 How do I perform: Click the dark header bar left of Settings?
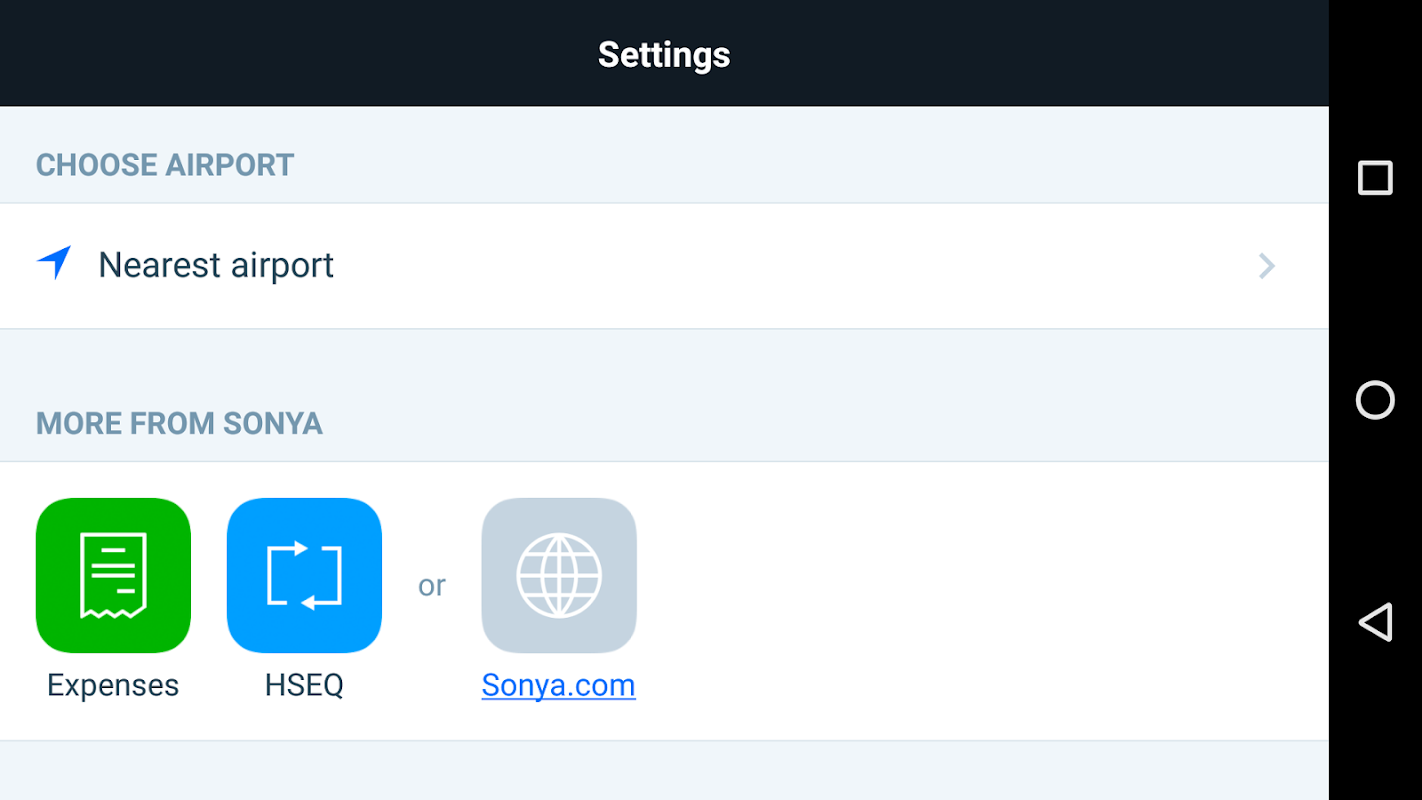(x=250, y=54)
